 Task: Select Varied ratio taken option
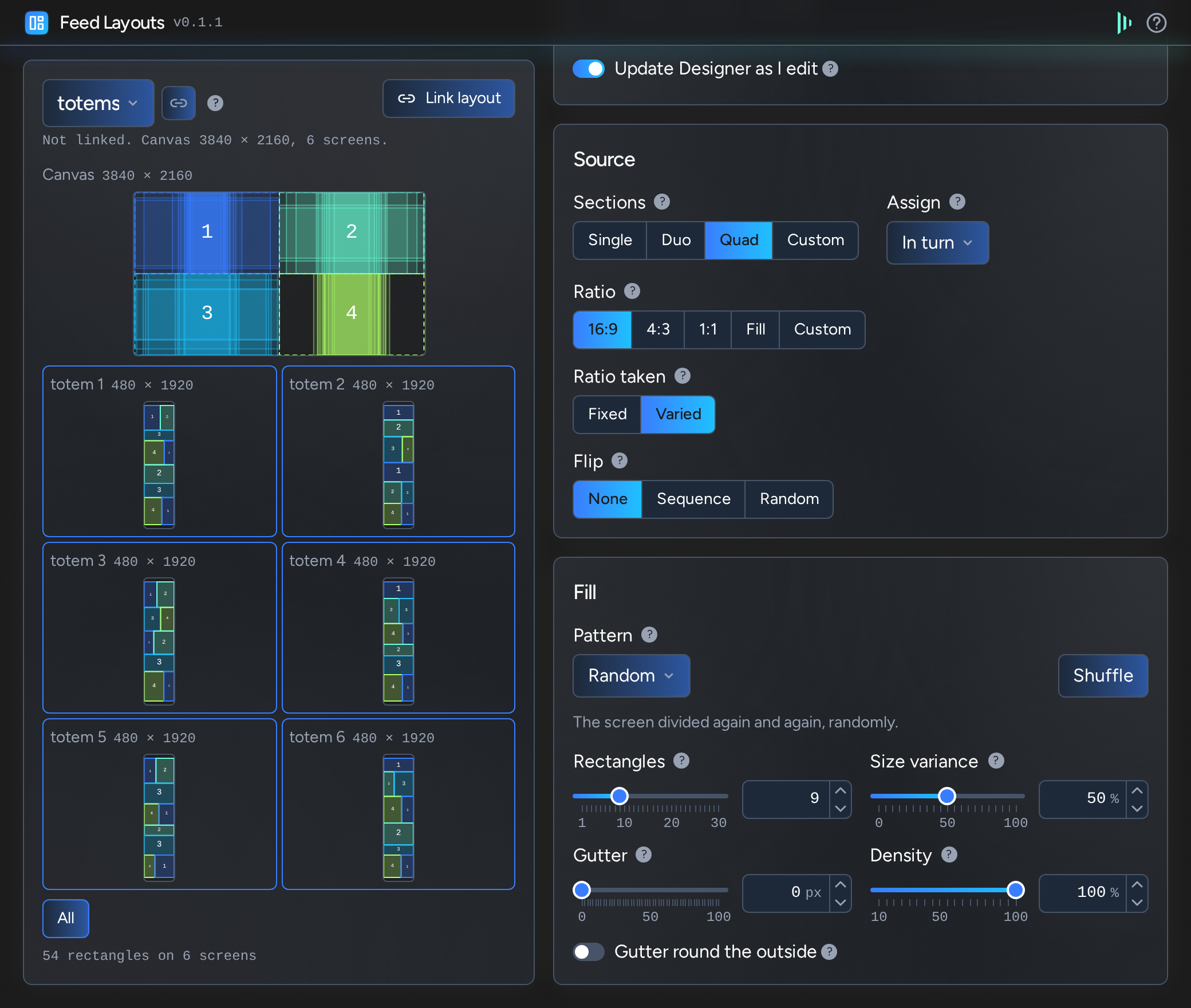[x=678, y=414]
